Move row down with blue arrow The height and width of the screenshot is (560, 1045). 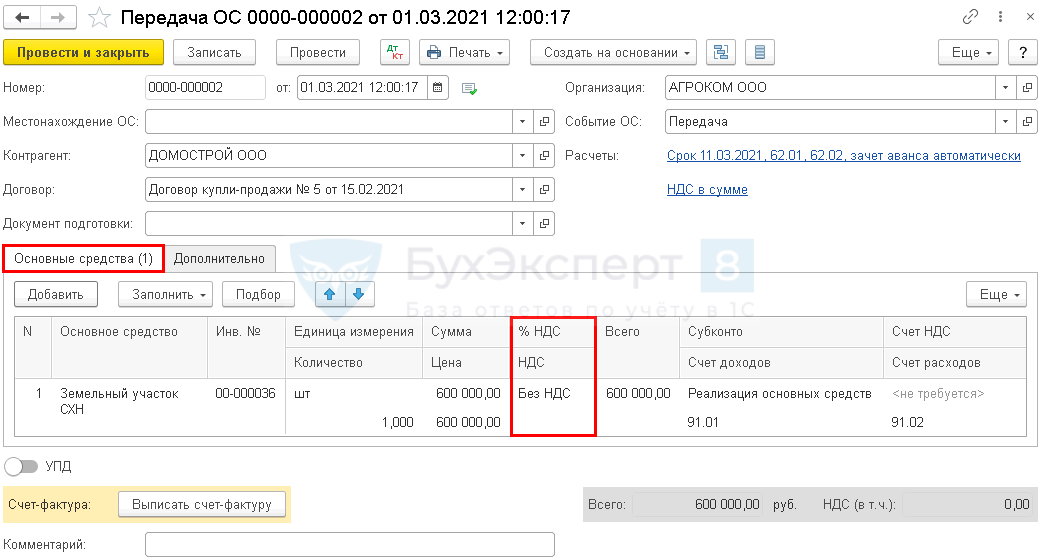(x=358, y=294)
